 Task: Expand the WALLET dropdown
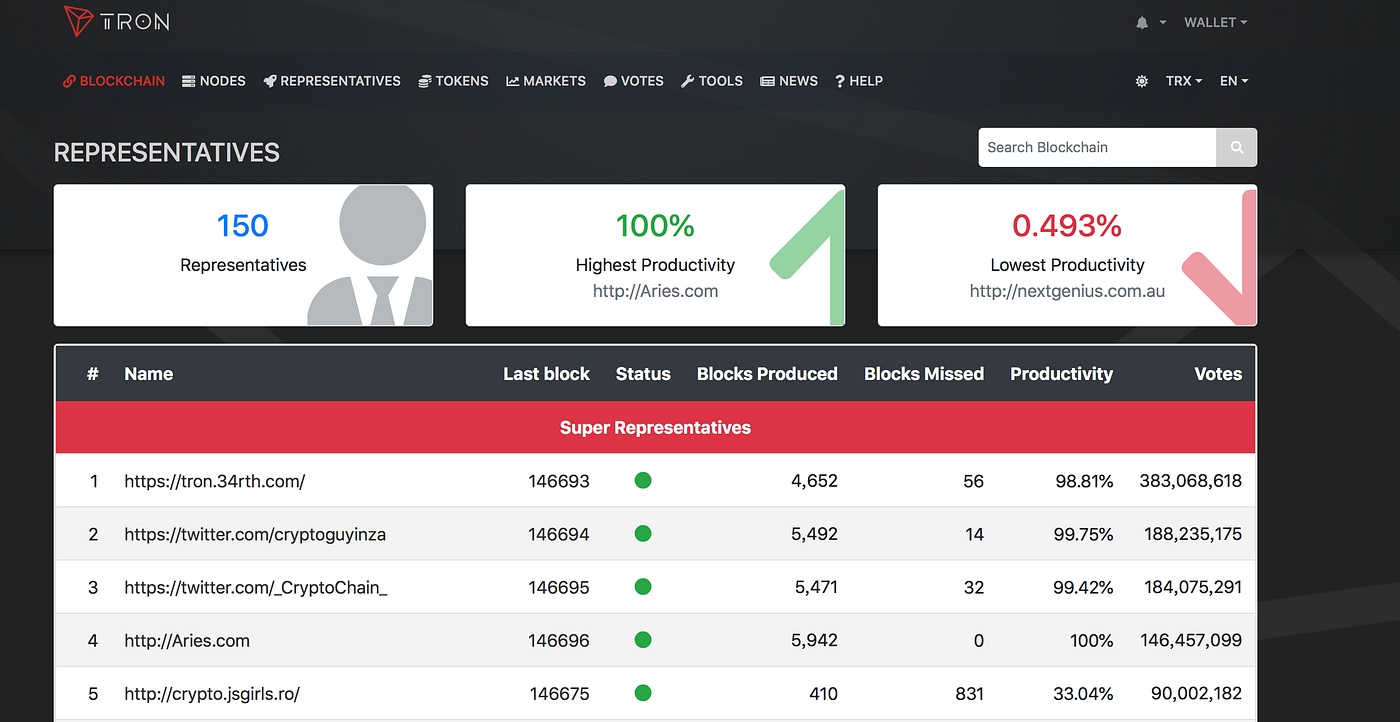coord(1215,22)
